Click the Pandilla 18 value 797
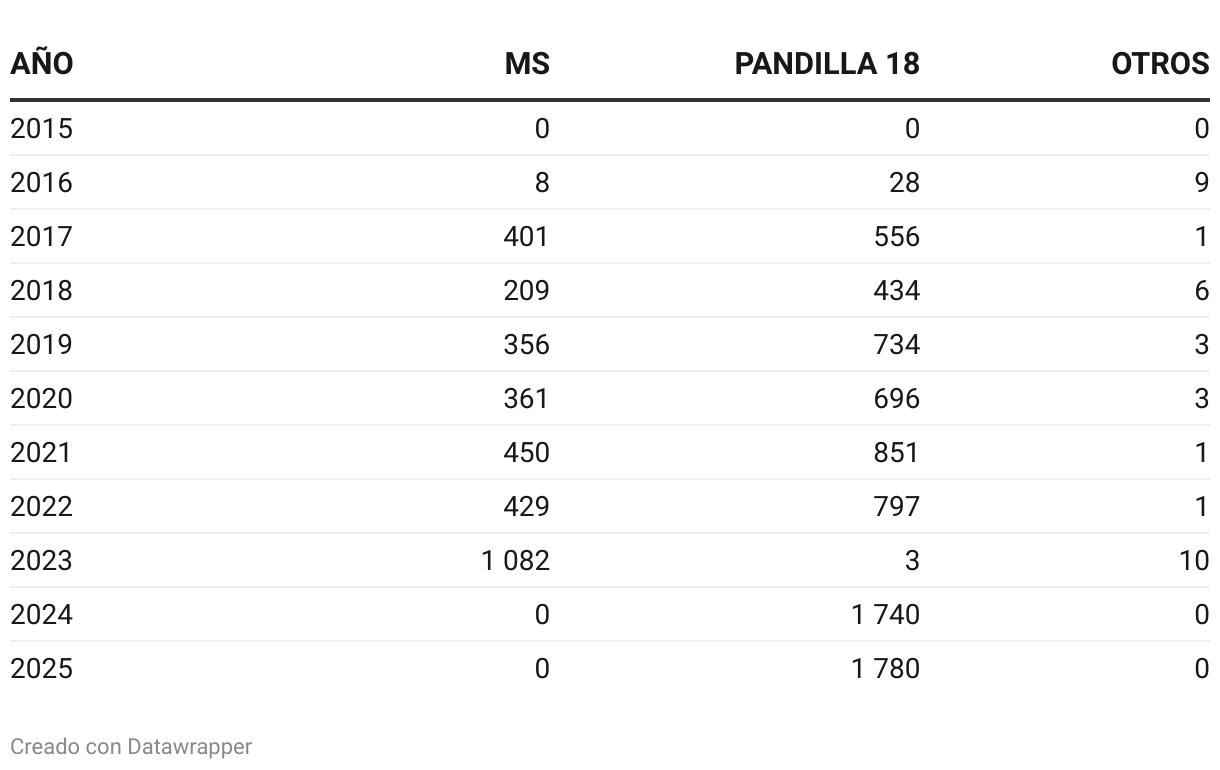Viewport: 1220px width, 770px height. coord(896,507)
